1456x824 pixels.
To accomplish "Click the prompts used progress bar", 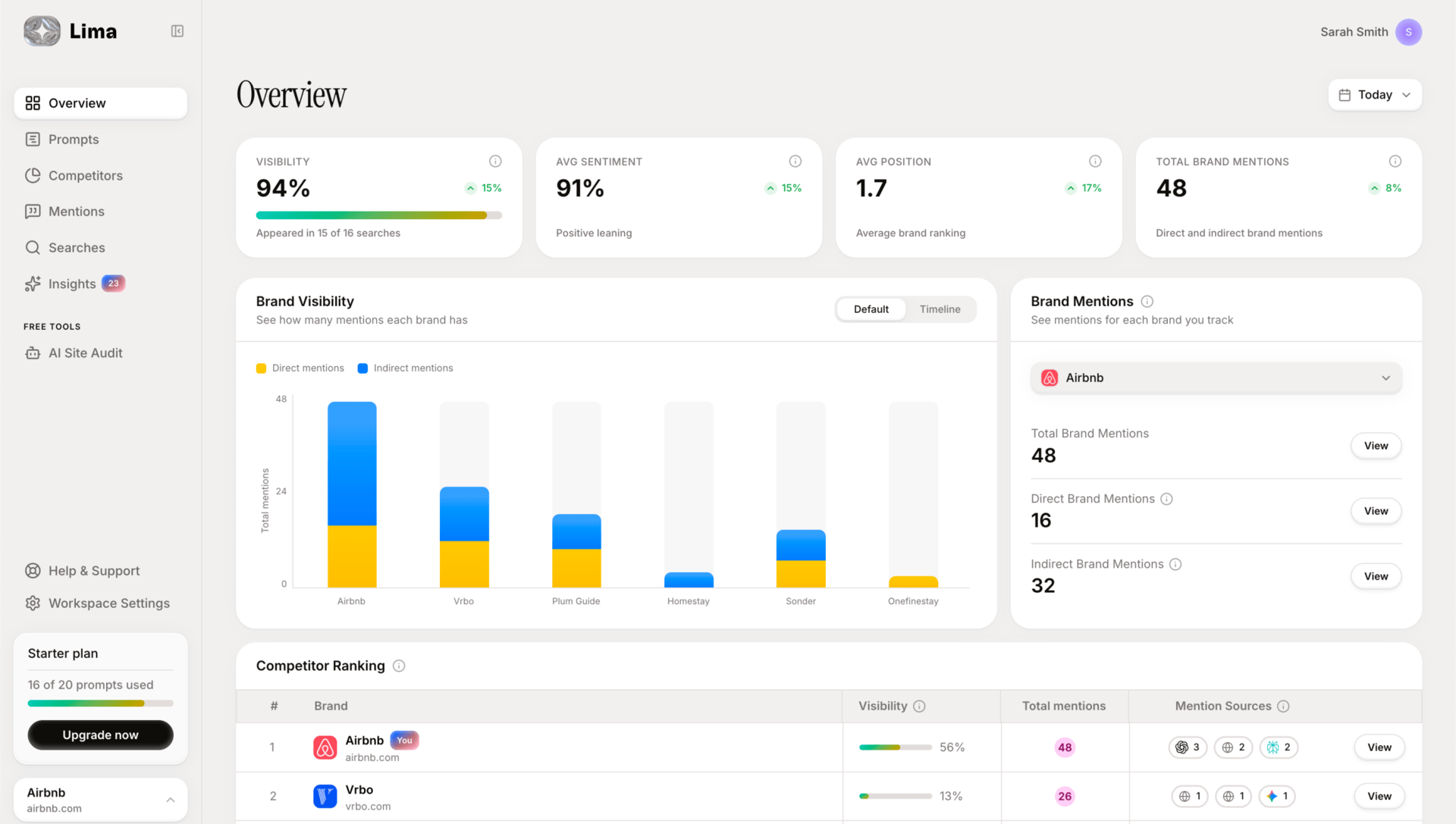I will pos(100,703).
